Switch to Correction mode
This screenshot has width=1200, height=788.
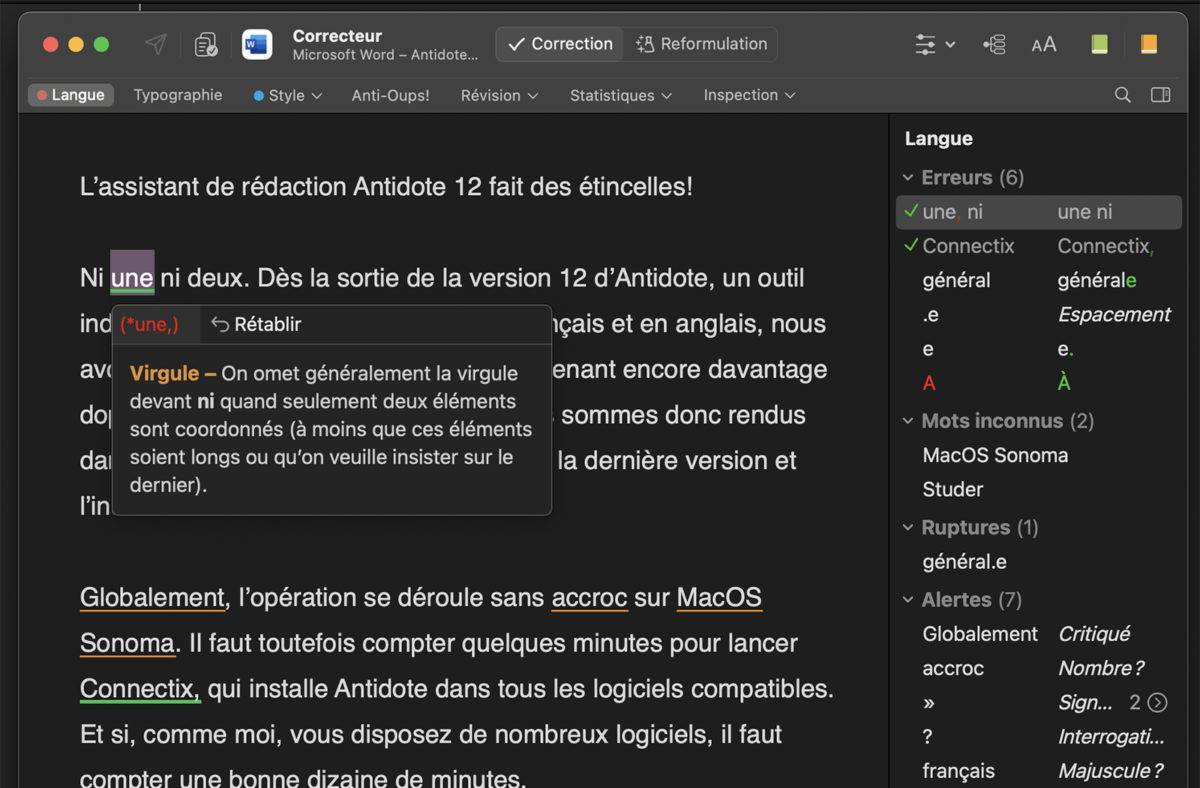coord(560,44)
